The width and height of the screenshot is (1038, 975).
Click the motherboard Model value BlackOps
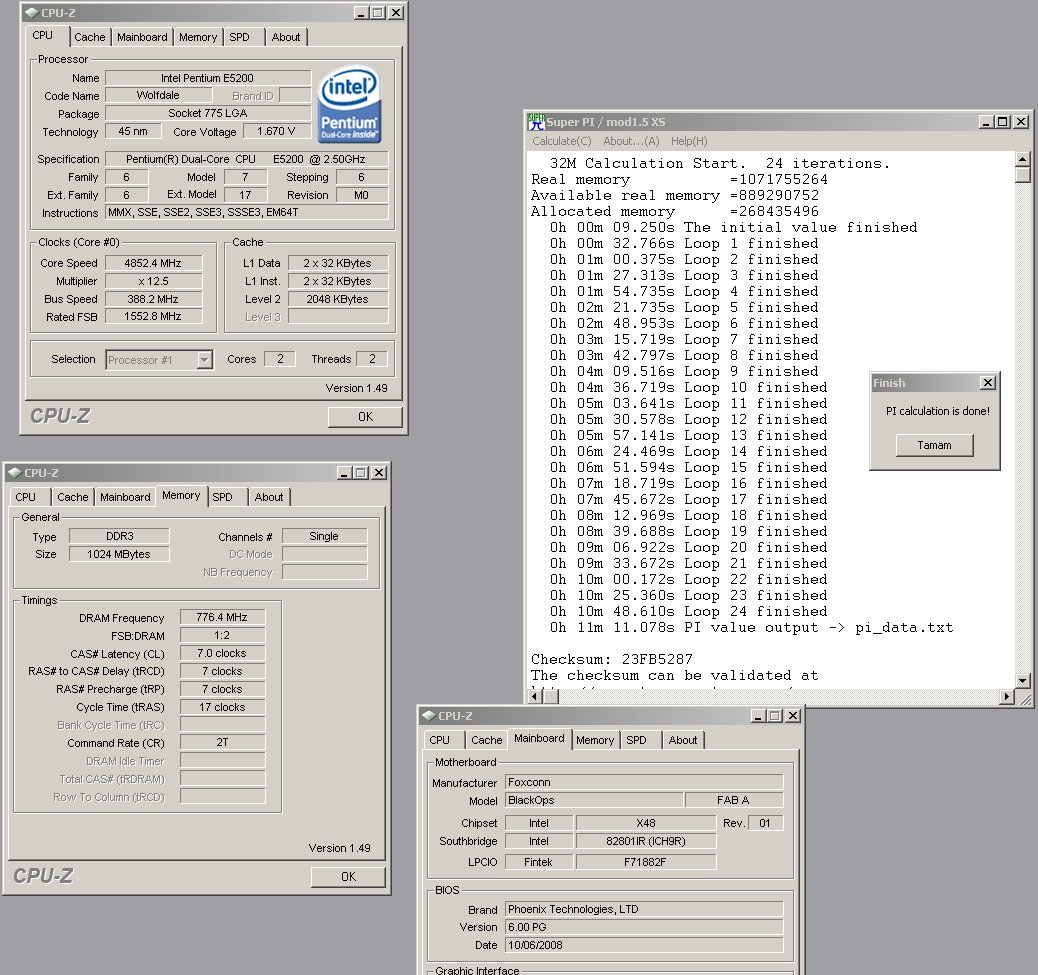pos(594,800)
